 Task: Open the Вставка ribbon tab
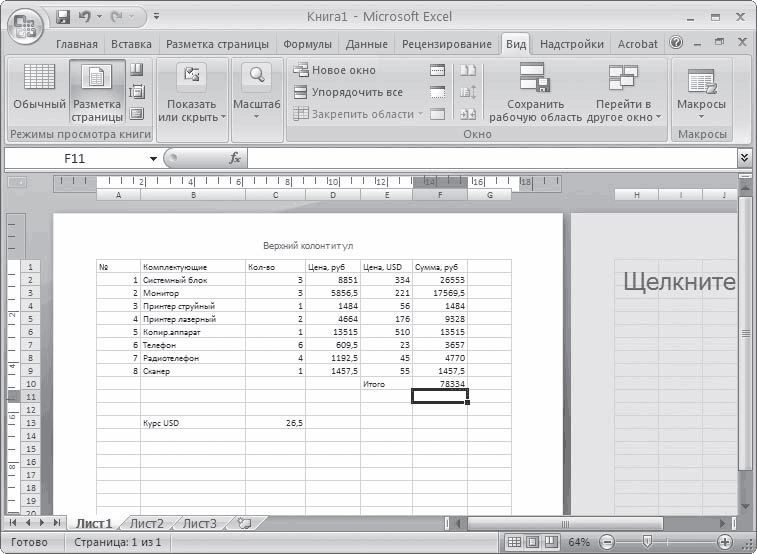pyautogui.click(x=131, y=44)
